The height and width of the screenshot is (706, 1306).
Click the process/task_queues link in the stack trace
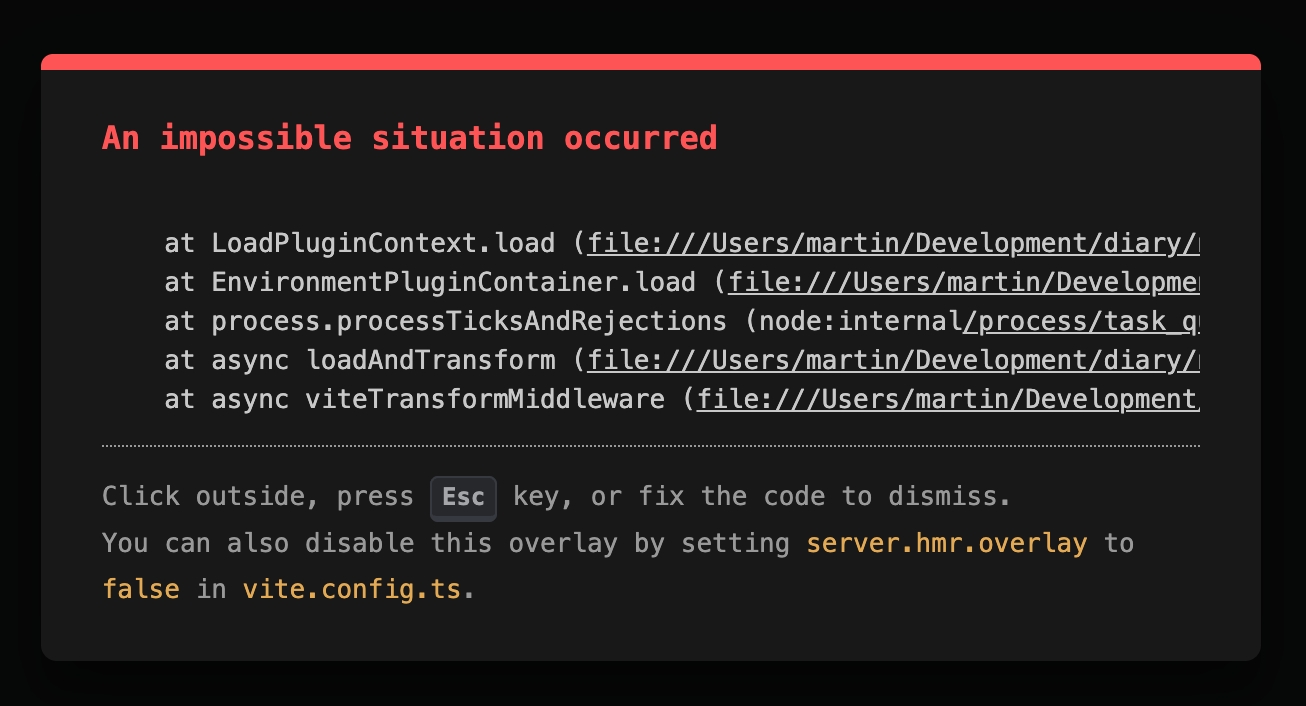[x=1080, y=321]
